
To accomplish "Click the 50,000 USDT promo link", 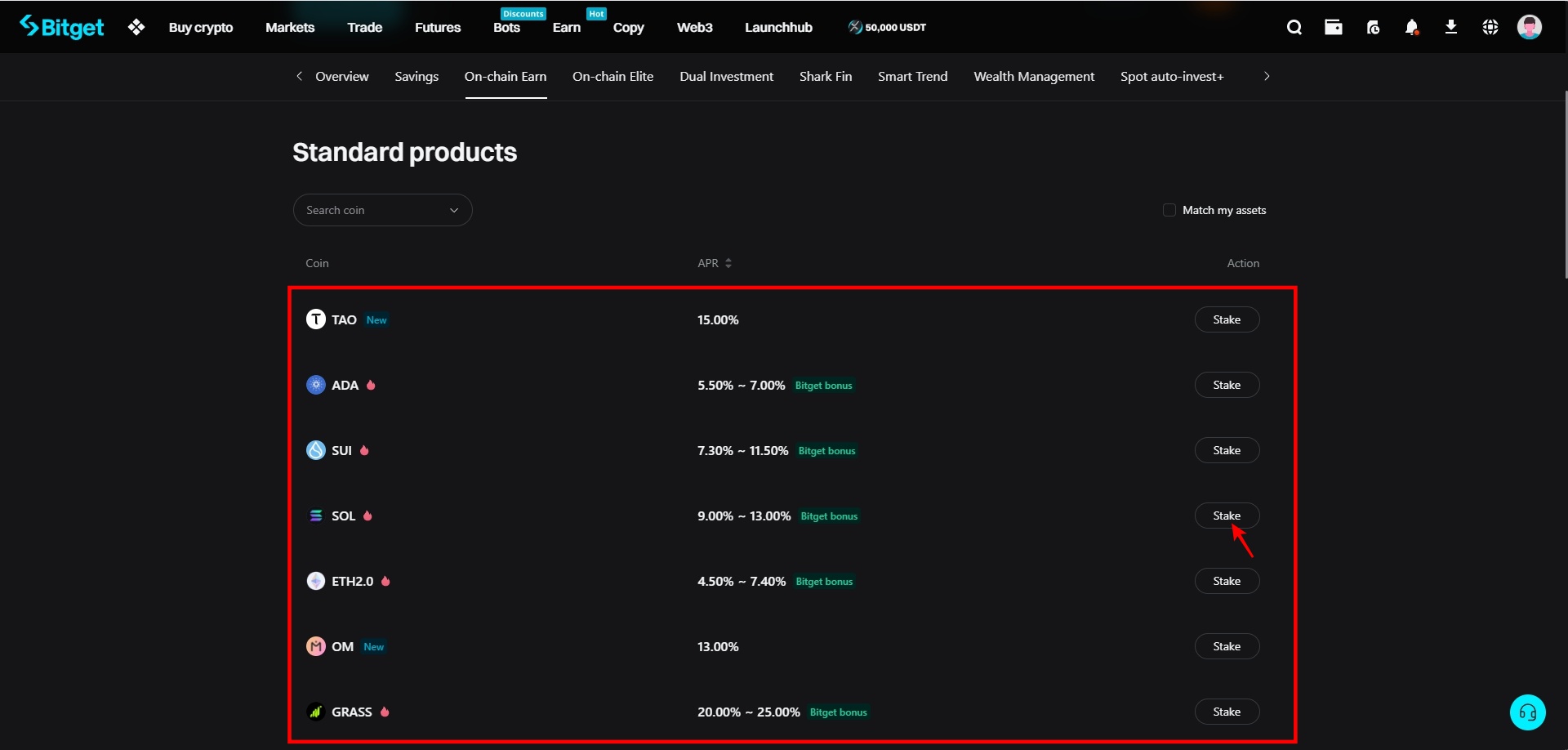I will click(888, 27).
